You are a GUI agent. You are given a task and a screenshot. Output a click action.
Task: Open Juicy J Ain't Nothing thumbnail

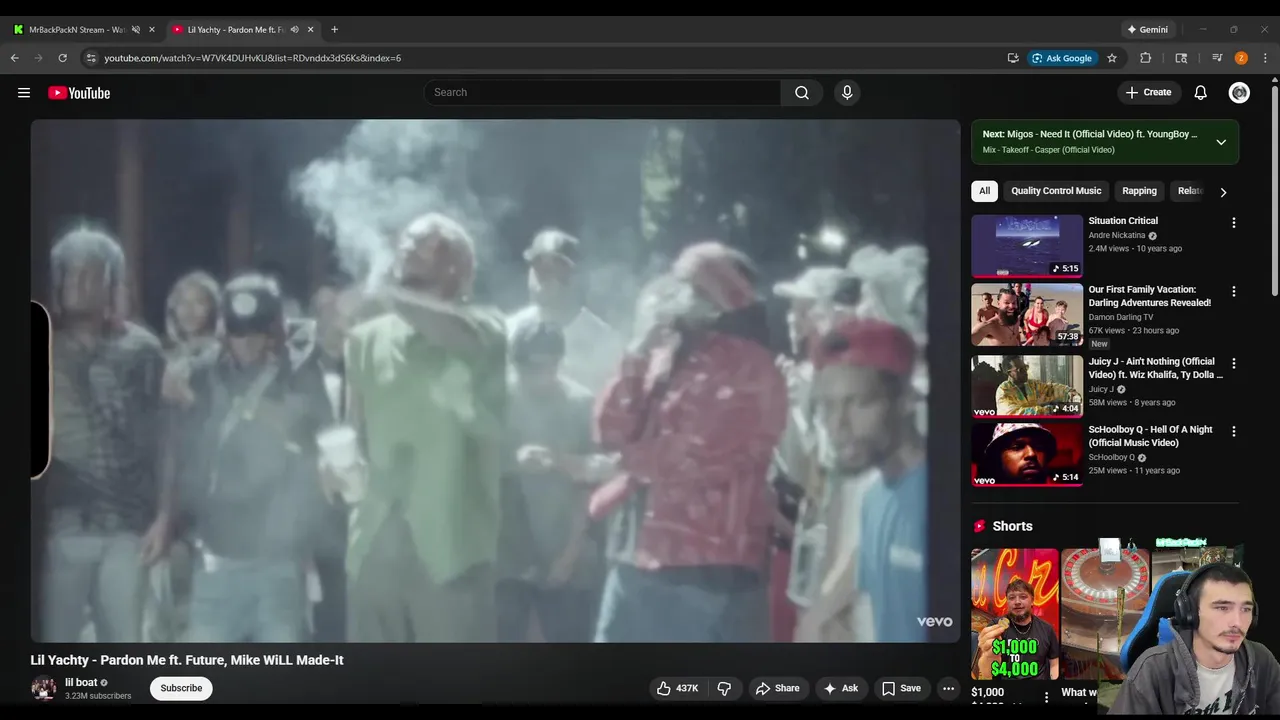coord(1027,386)
